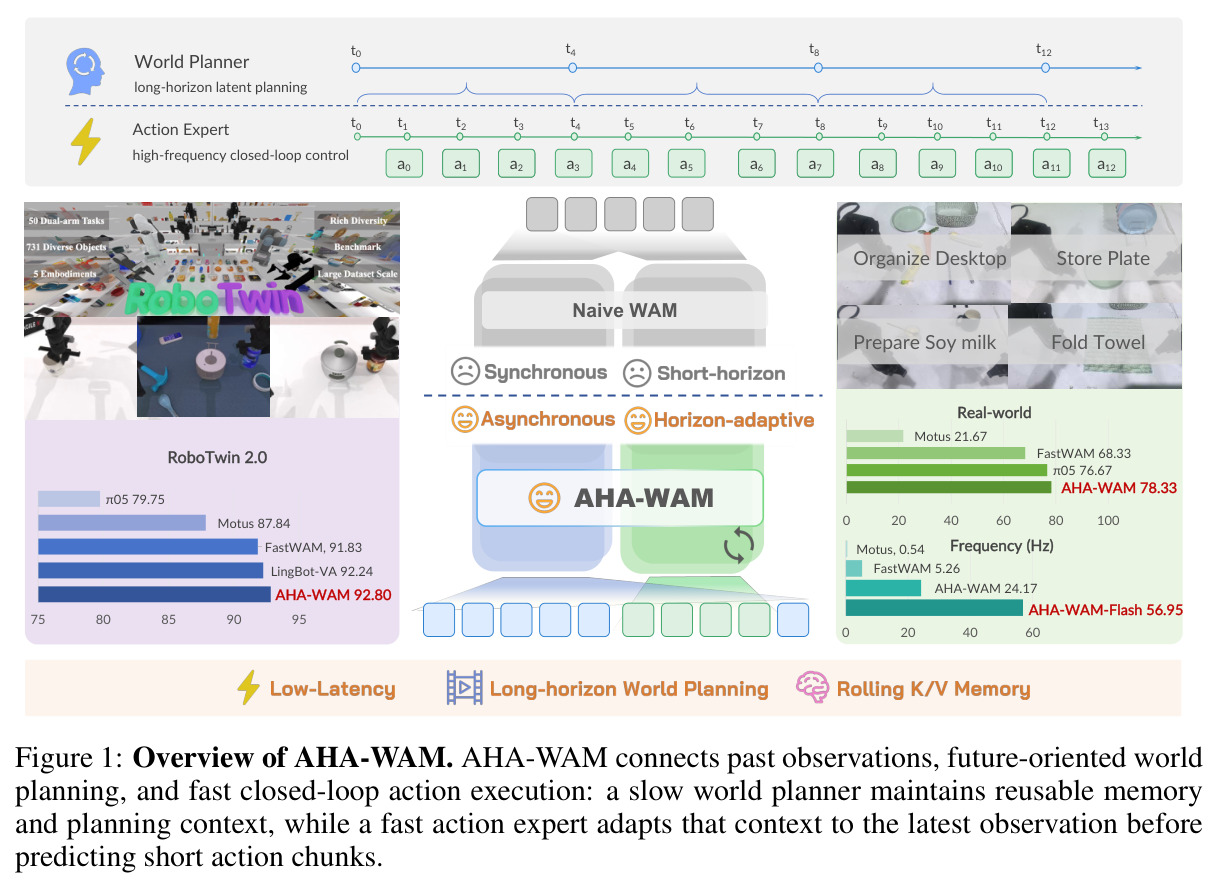
Task: Click the Rolling K/V Memory label
Action: click(x=935, y=689)
